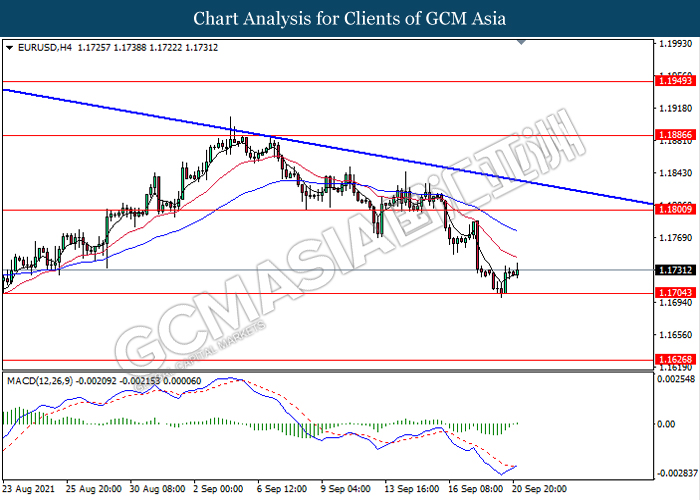Click the 1.19930 price scale value
Screen dimensions: 700x500
pyautogui.click(x=676, y=44)
